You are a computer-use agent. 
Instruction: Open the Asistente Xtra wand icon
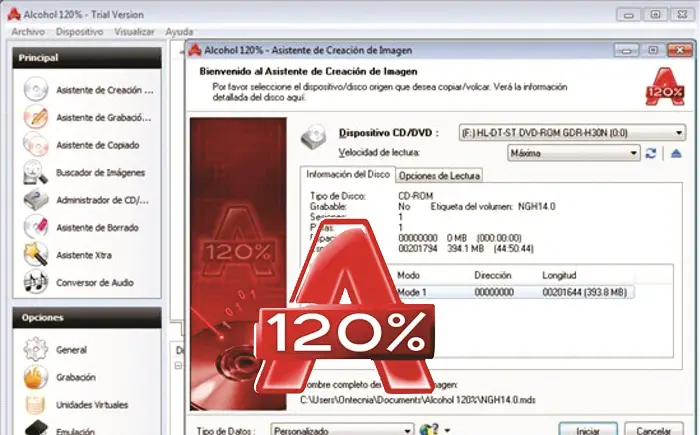tap(36, 255)
